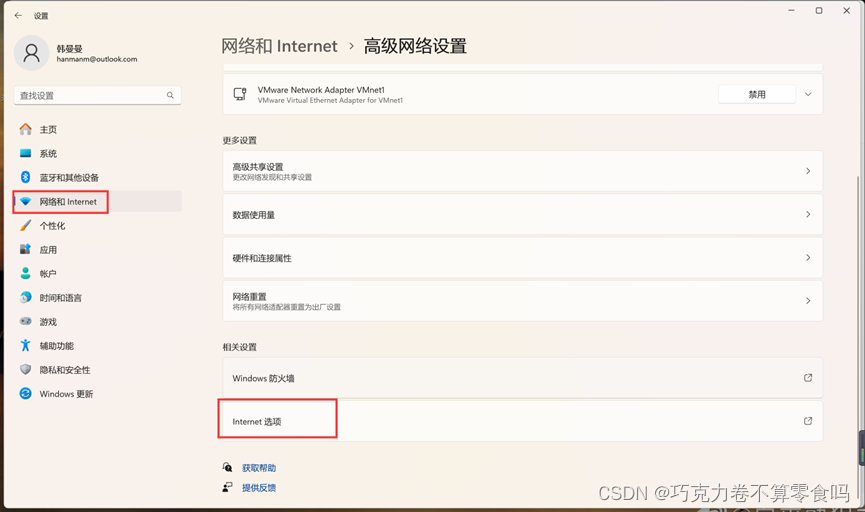Open the 游戏 controller icon
Image resolution: width=865 pixels, height=512 pixels.
[25, 321]
